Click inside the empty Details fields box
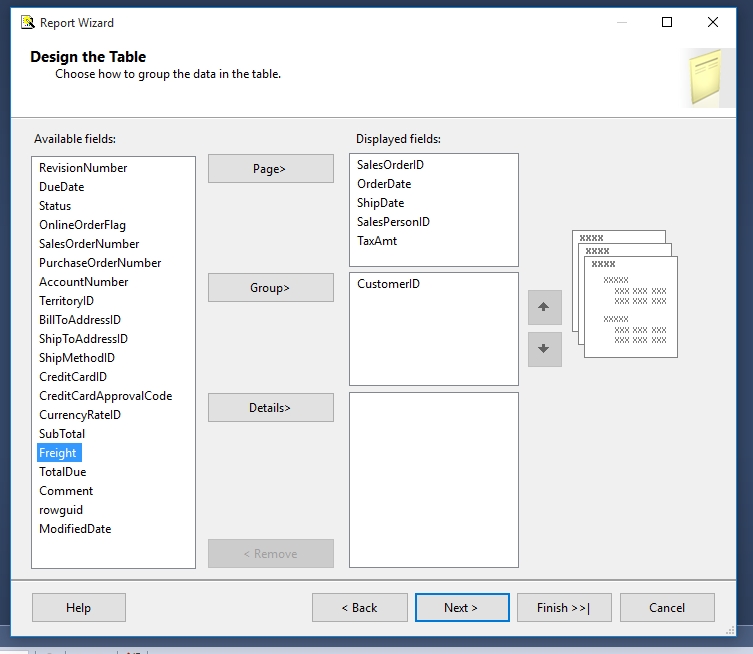The width and height of the screenshot is (753, 654). pyautogui.click(x=433, y=479)
